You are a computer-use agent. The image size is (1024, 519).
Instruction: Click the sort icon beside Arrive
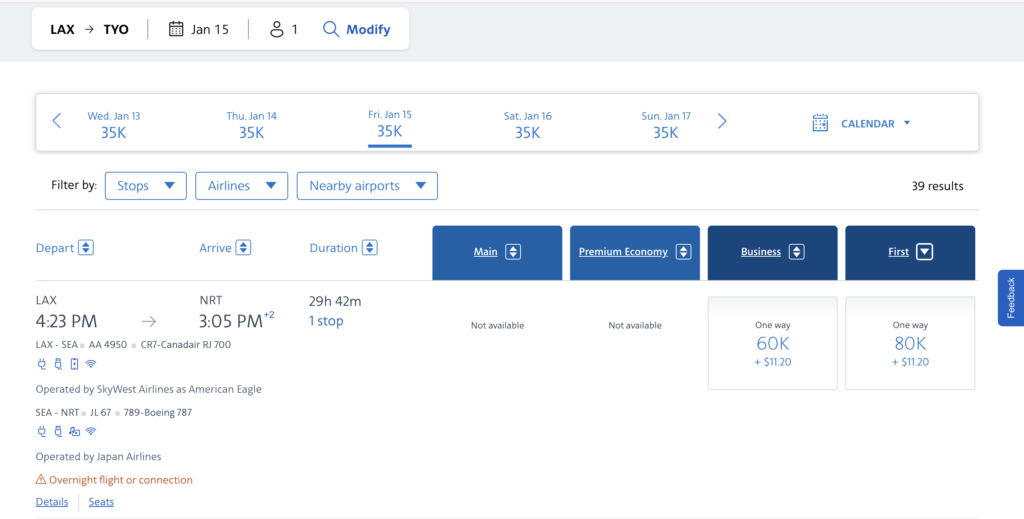[244, 247]
